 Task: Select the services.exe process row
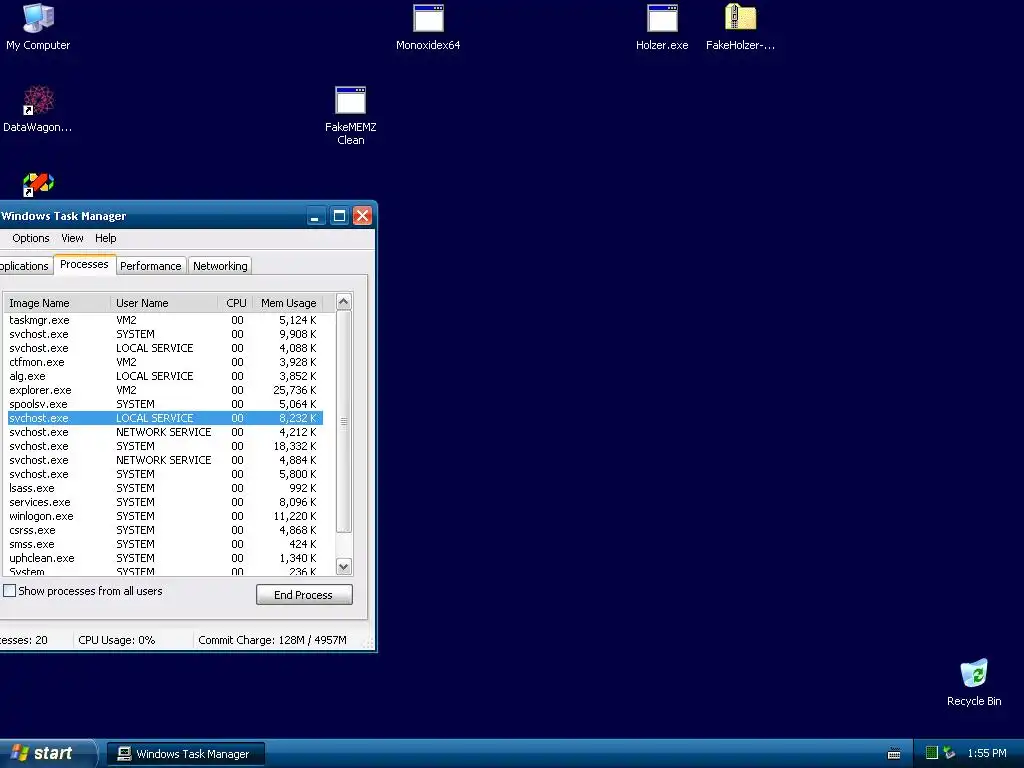[165, 502]
